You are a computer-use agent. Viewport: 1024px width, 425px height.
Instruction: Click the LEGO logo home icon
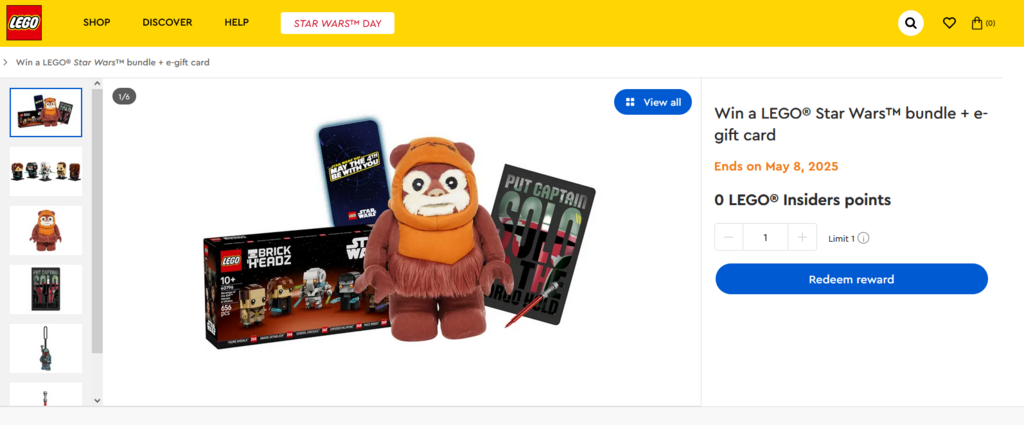click(24, 22)
